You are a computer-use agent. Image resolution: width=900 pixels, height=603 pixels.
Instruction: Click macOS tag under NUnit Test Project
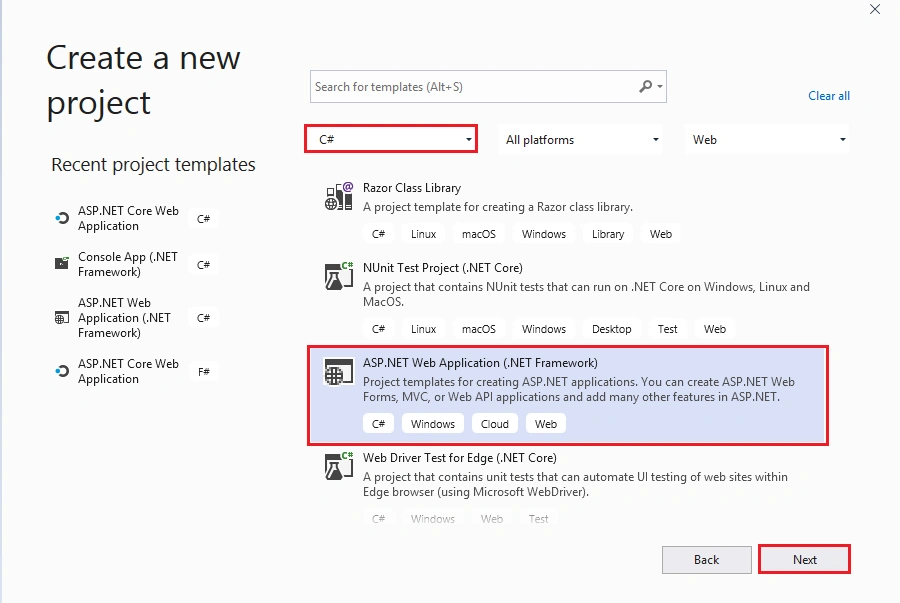[479, 329]
